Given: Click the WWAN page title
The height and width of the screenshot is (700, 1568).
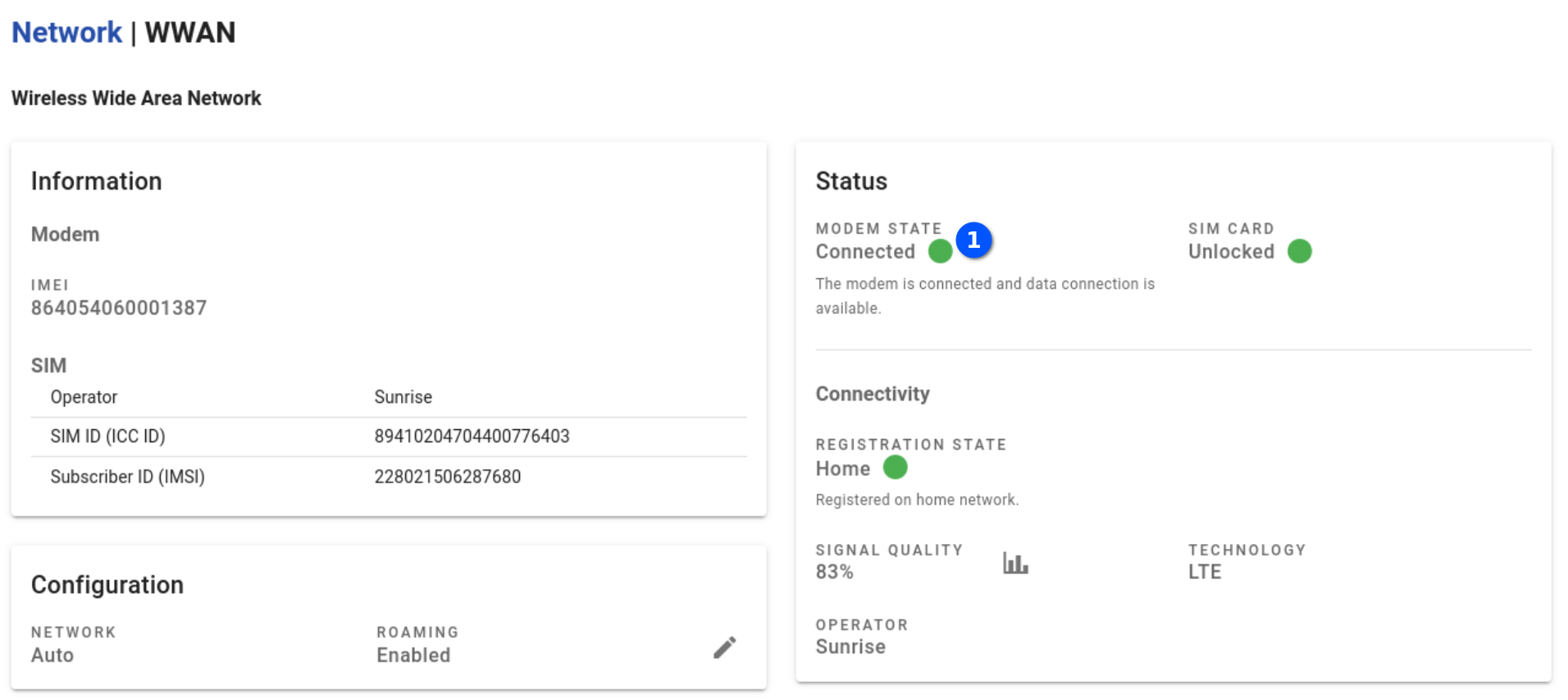Looking at the screenshot, I should (x=190, y=33).
